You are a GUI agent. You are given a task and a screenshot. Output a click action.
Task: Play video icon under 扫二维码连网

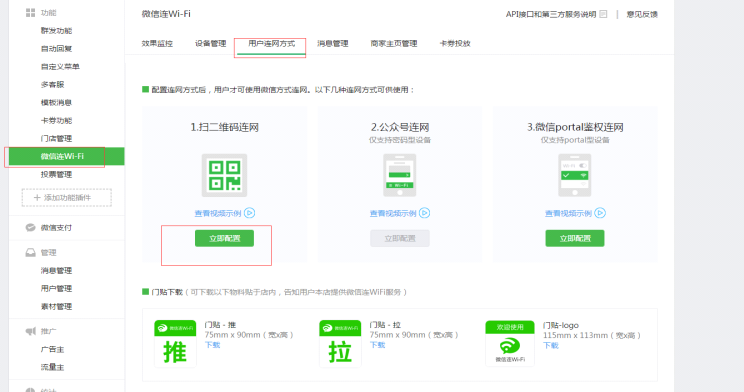click(x=250, y=213)
